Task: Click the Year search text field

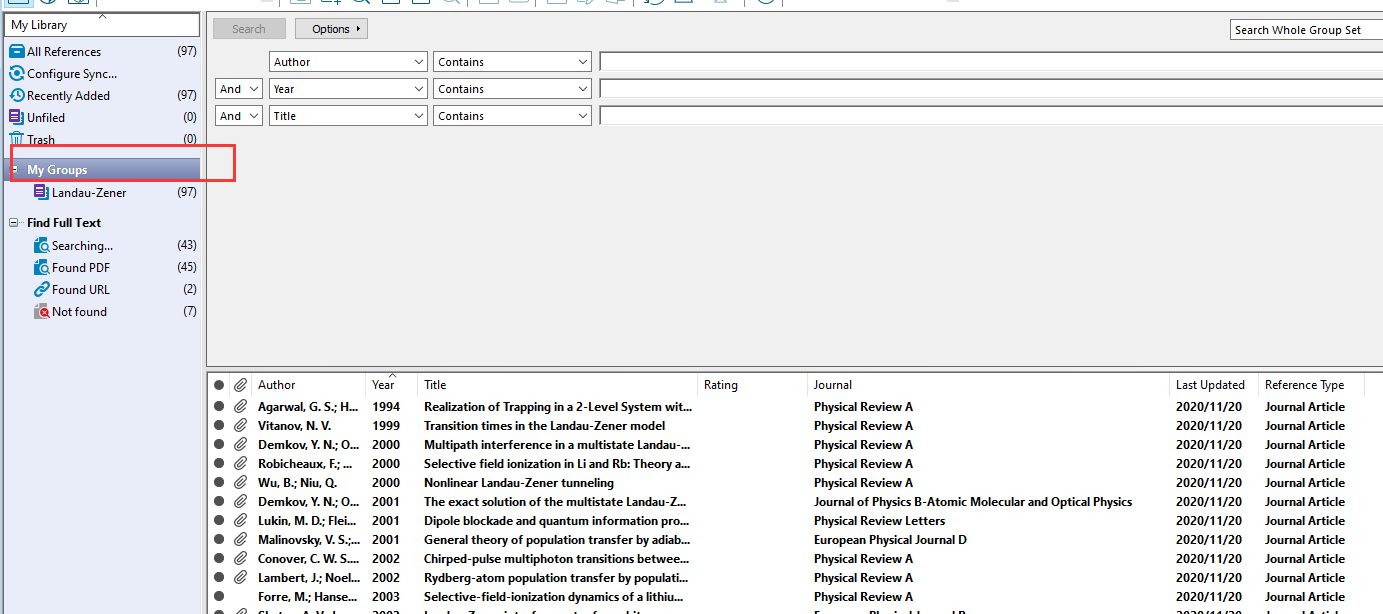Action: pos(991,89)
